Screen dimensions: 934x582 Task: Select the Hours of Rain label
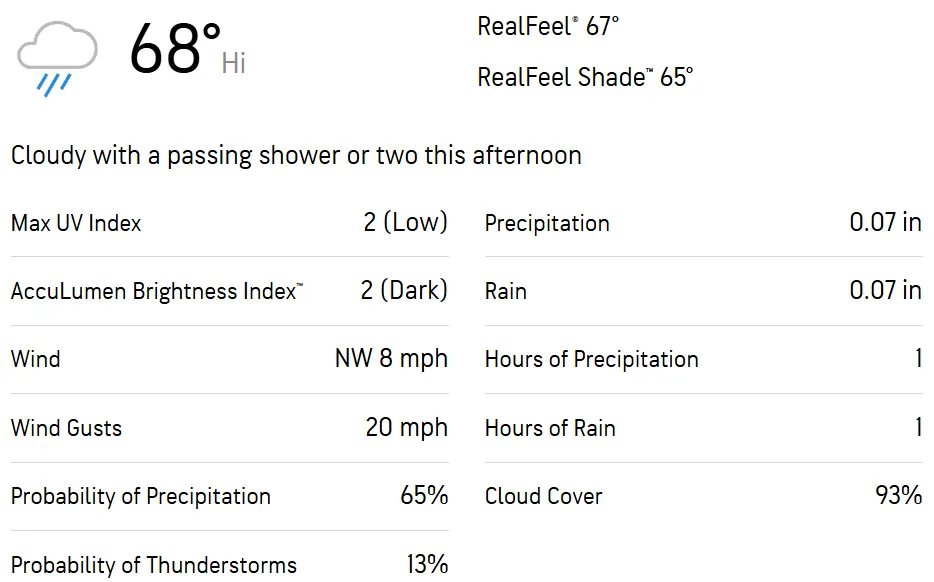pyautogui.click(x=550, y=428)
